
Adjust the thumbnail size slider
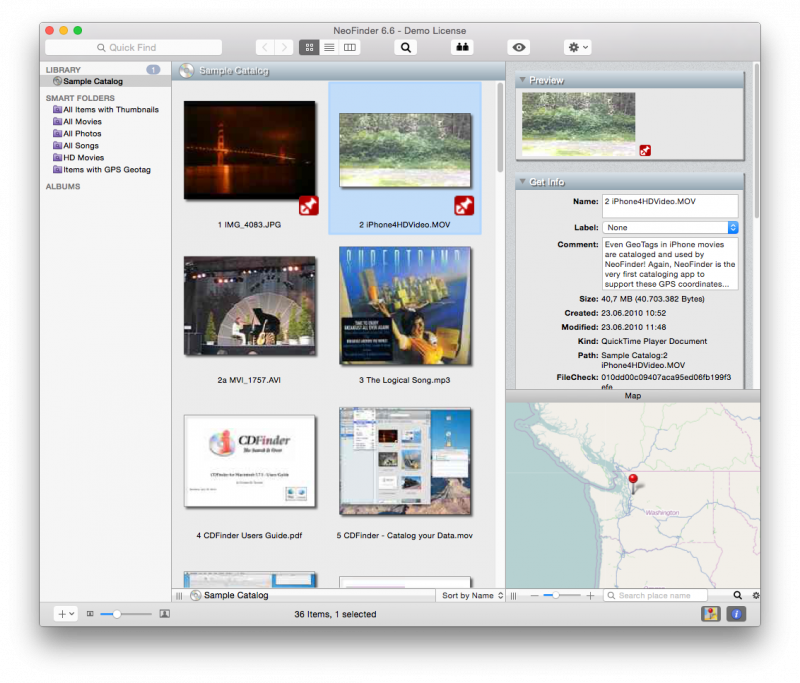click(117, 614)
